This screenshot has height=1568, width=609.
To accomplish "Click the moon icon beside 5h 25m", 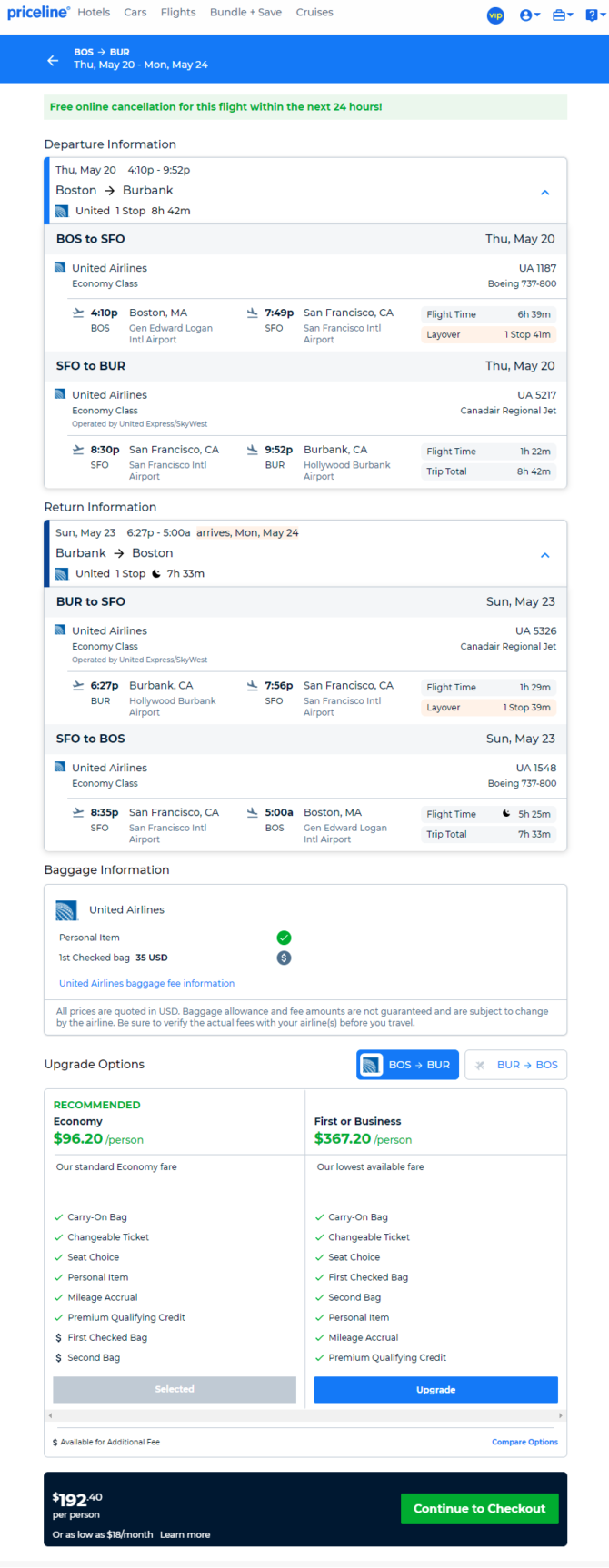I will pyautogui.click(x=506, y=814).
